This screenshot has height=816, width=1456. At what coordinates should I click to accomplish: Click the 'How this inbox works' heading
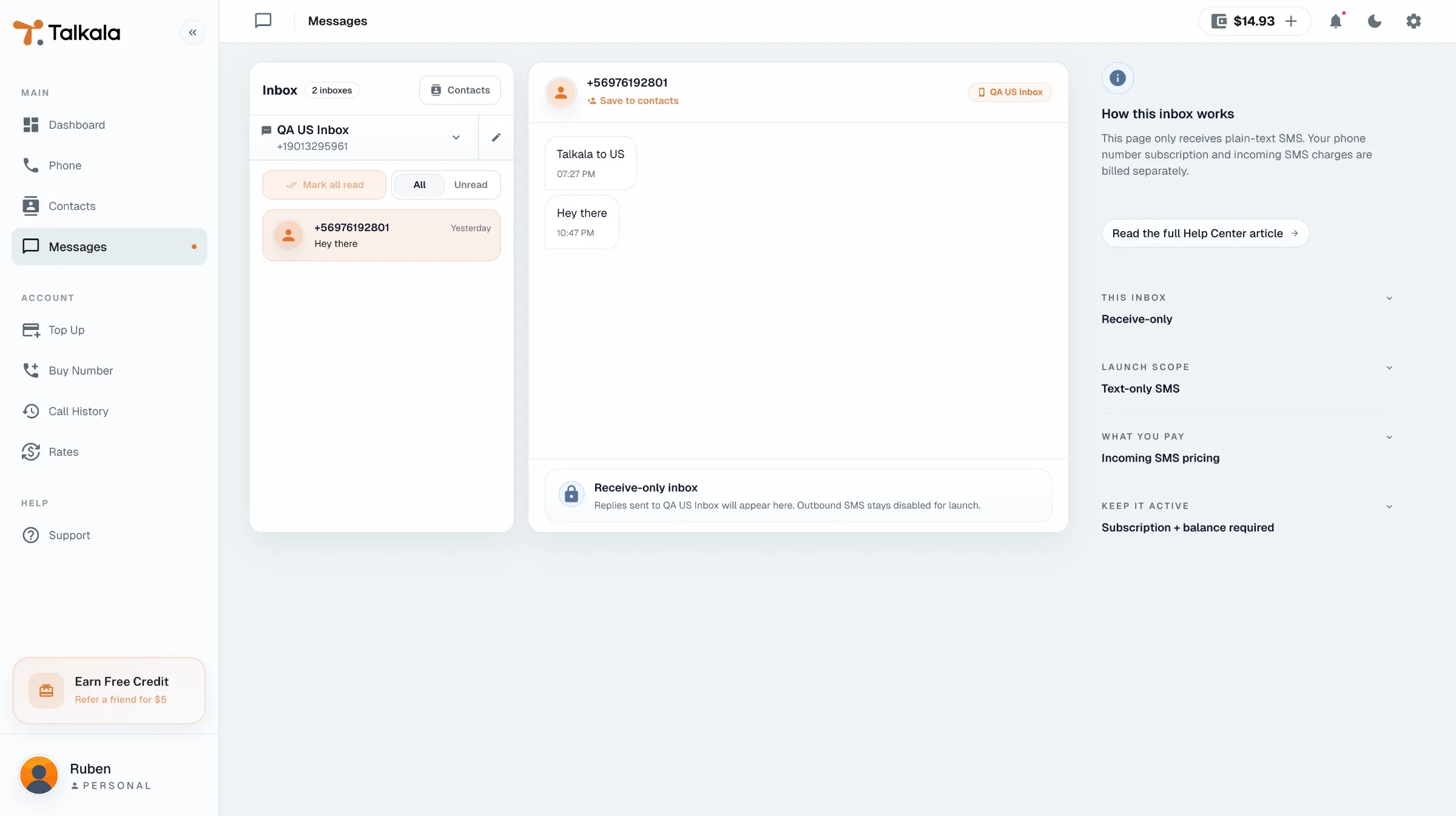pyautogui.click(x=1168, y=114)
